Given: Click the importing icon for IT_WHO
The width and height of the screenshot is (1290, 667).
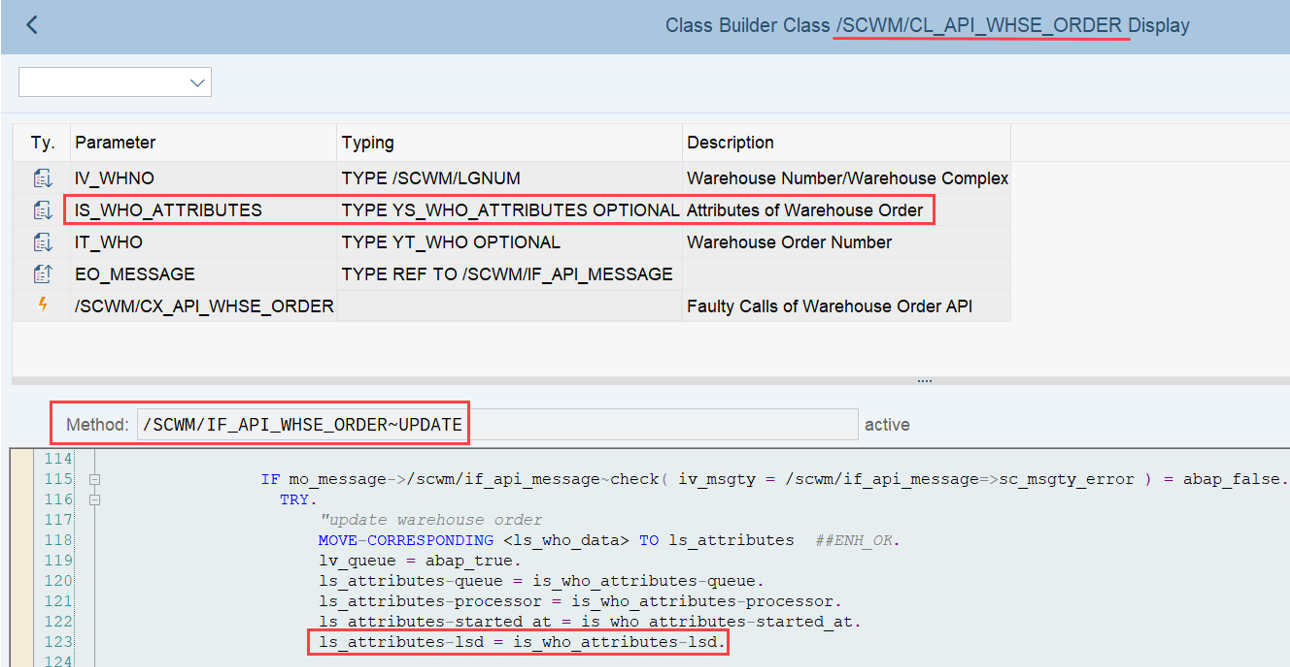Looking at the screenshot, I should [x=42, y=242].
